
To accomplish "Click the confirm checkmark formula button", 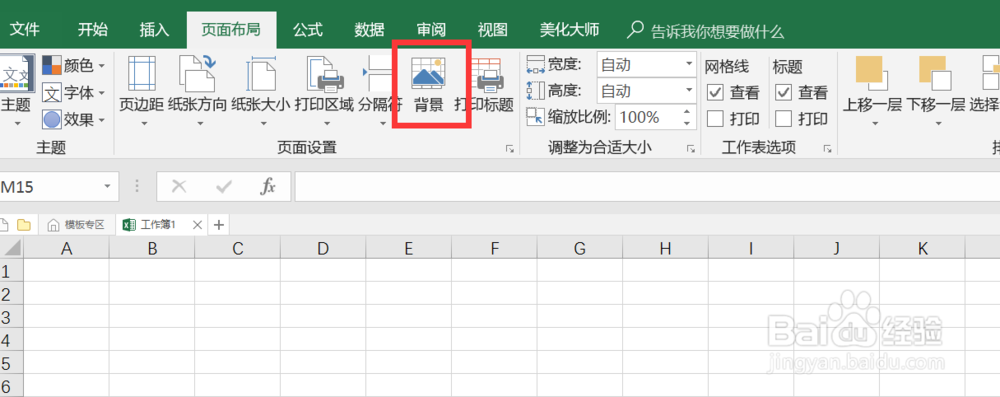I will tap(224, 186).
